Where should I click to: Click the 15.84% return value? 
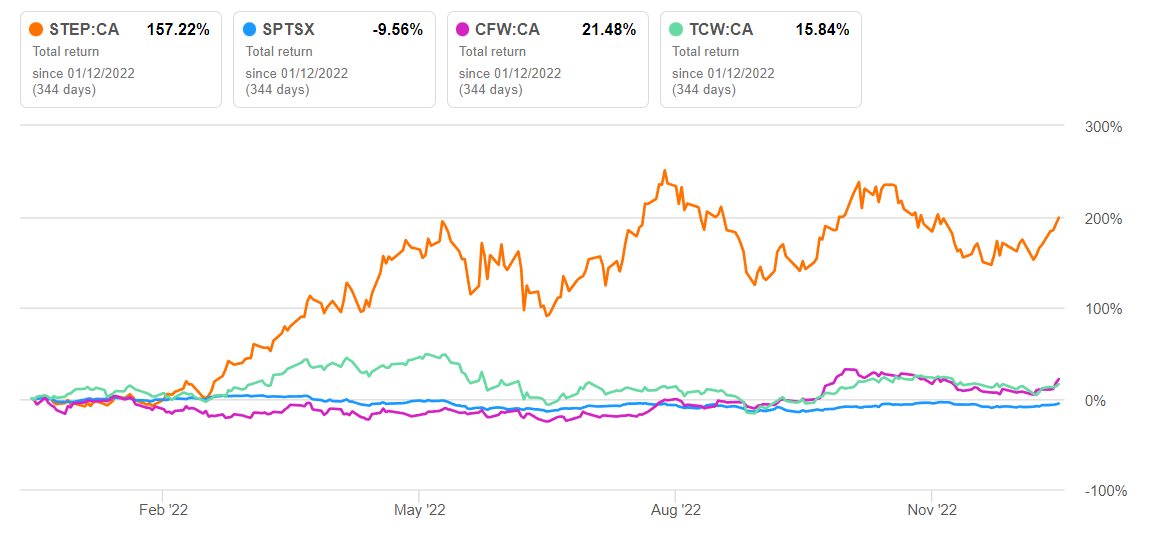821,30
